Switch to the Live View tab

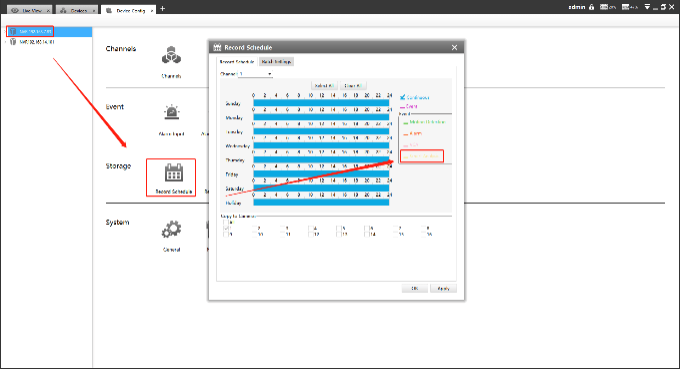[x=29, y=10]
